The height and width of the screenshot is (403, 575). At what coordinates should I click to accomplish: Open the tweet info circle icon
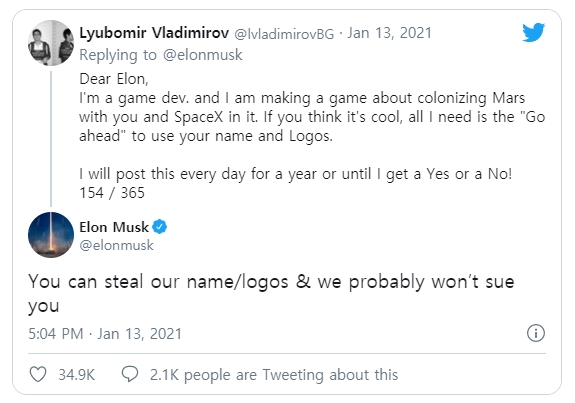536,333
